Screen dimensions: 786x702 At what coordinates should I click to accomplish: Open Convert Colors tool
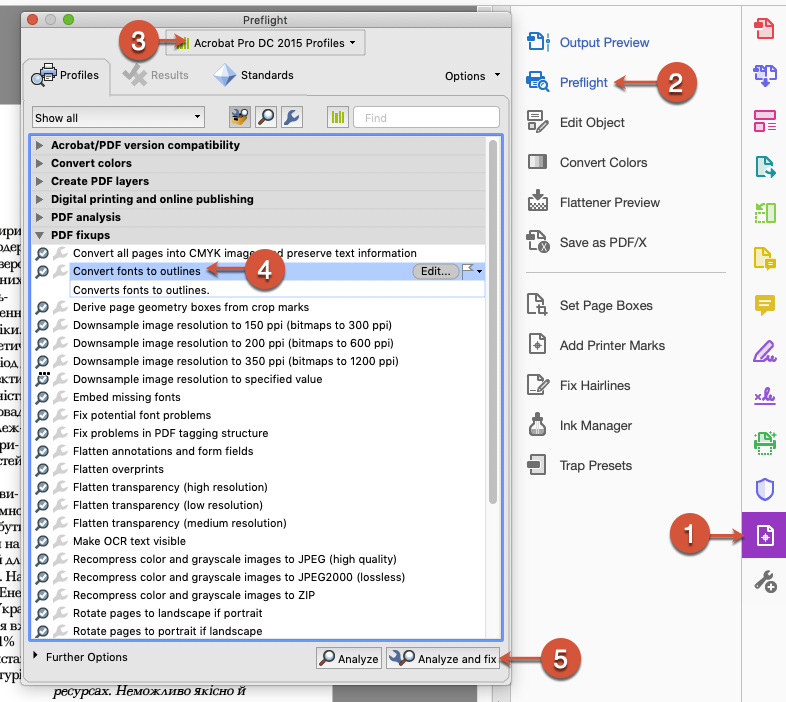tap(587, 162)
